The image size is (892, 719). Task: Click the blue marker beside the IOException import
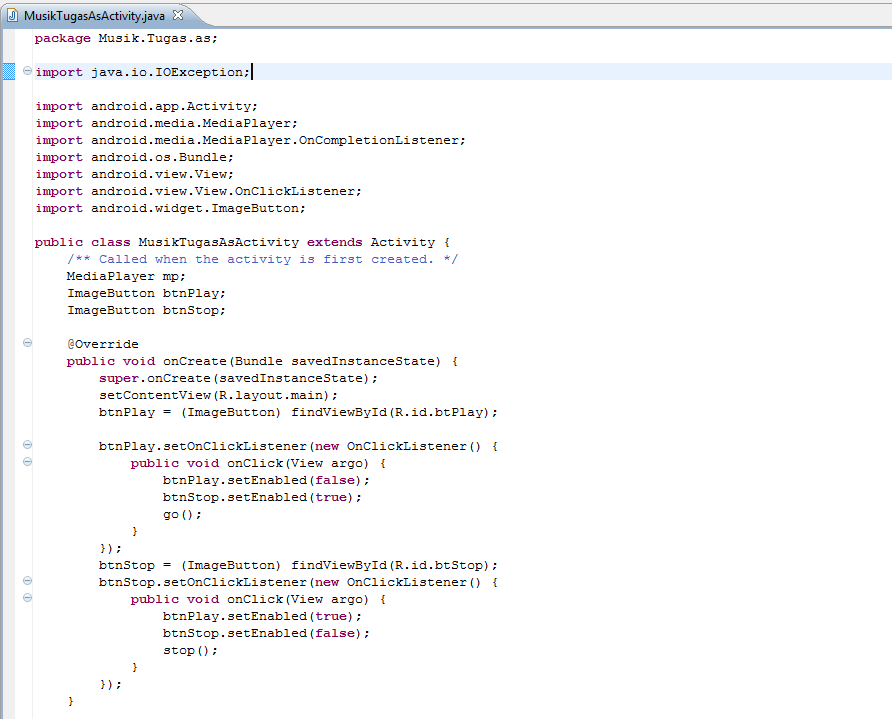point(9,72)
